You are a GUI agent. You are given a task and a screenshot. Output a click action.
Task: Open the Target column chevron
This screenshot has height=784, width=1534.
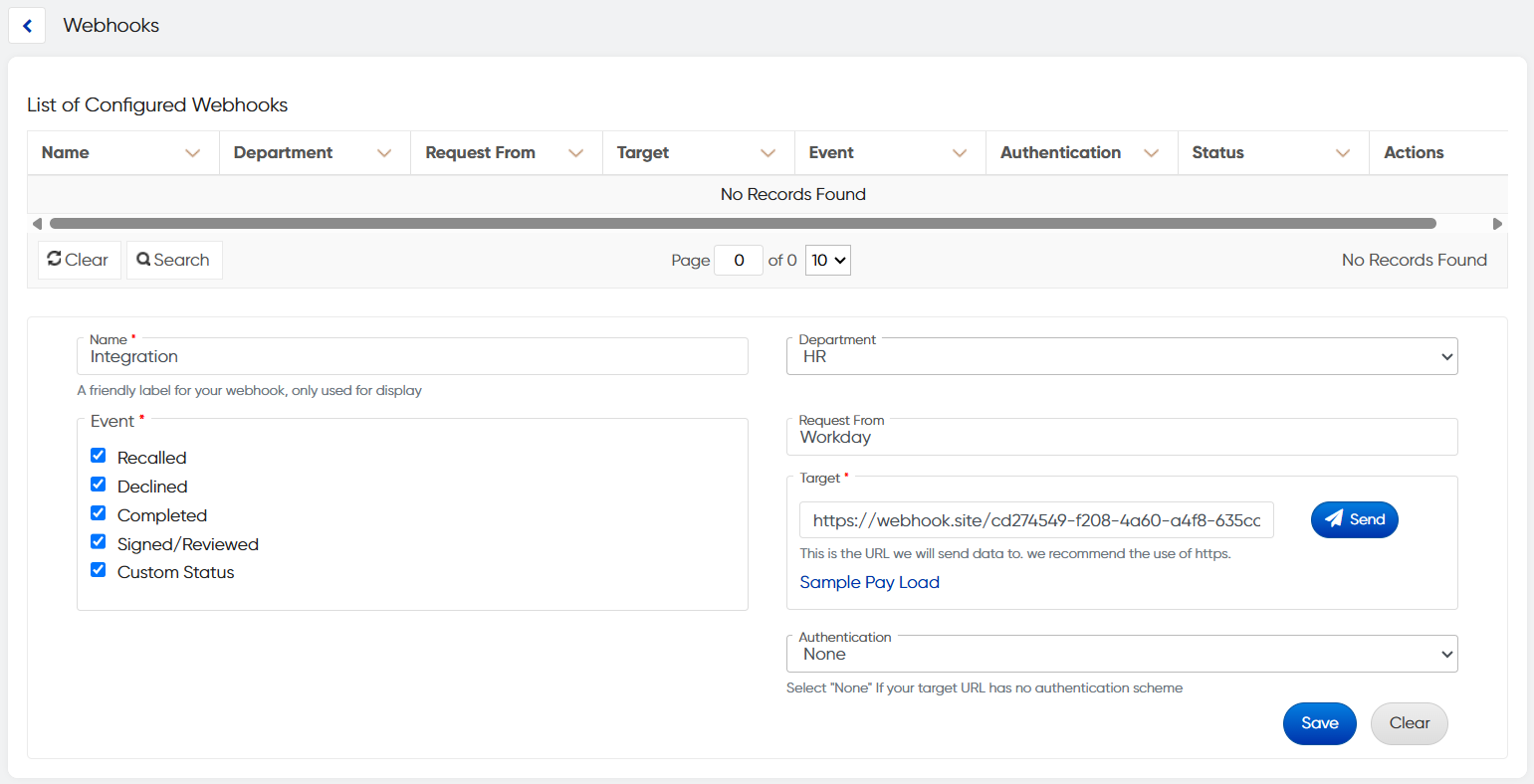(767, 153)
